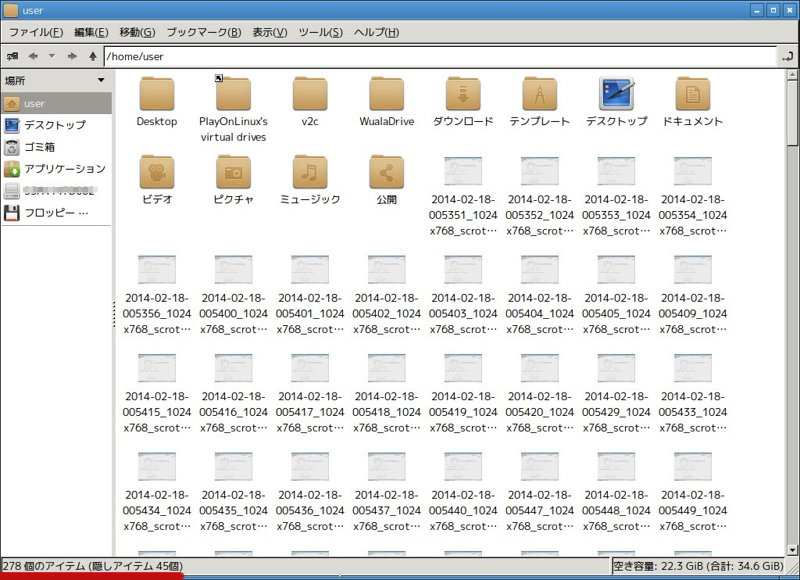Click the vertical scrollbar thumb
This screenshot has height=580, width=800.
(x=792, y=113)
